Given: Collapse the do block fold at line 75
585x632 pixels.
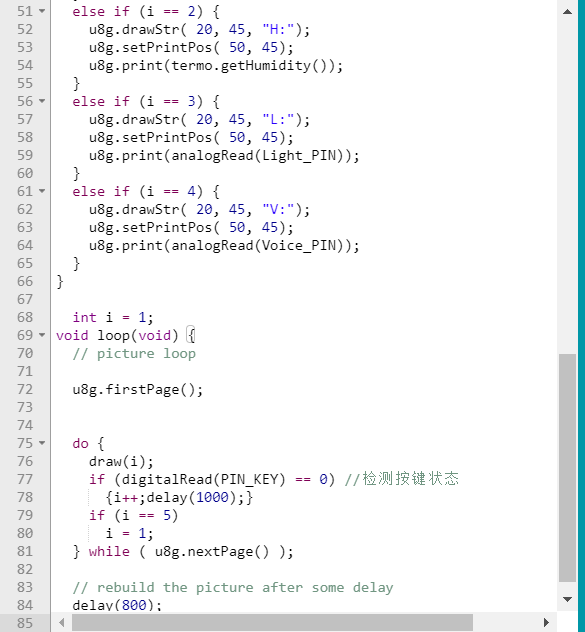Looking at the screenshot, I should click(42, 443).
